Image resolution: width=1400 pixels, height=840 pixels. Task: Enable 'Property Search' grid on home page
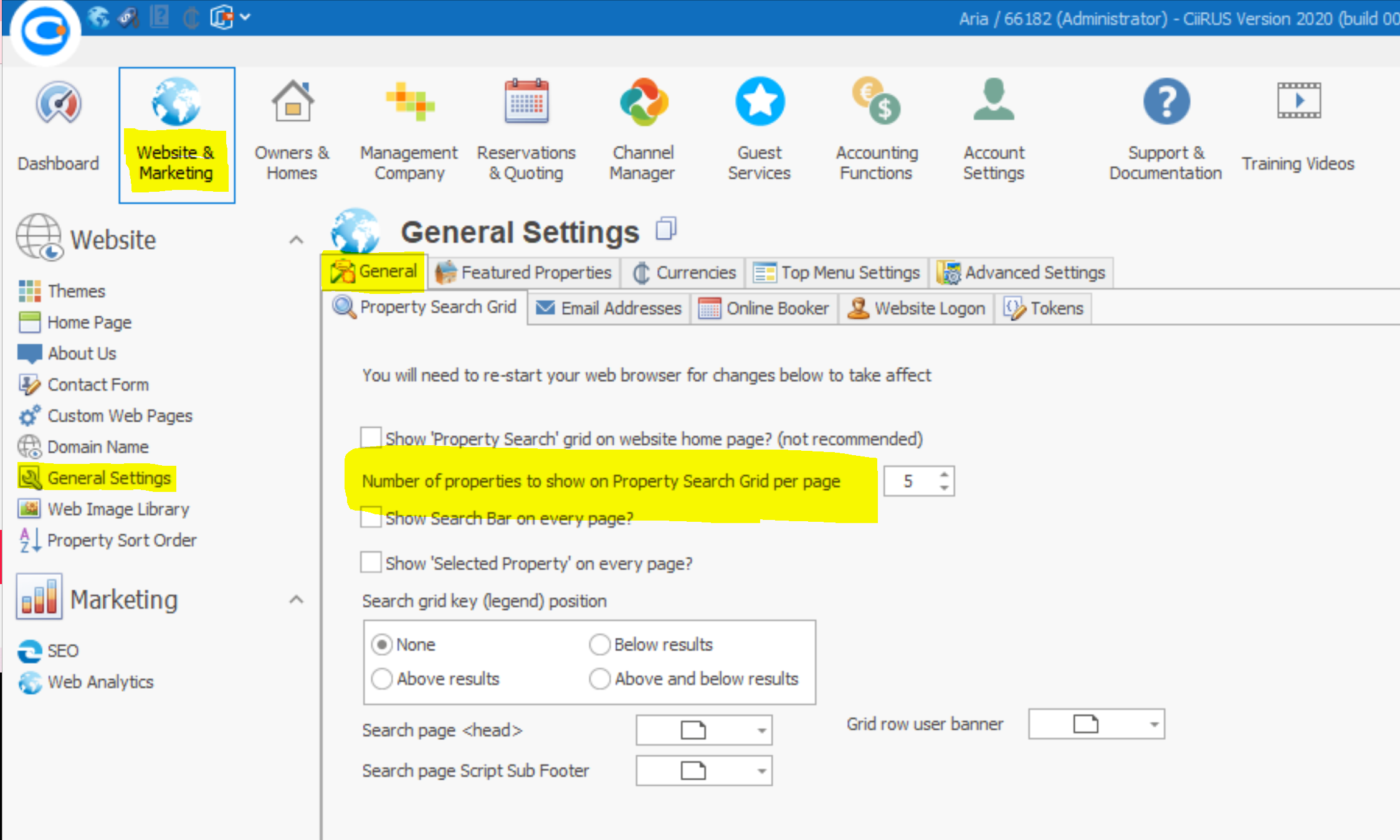pos(371,438)
